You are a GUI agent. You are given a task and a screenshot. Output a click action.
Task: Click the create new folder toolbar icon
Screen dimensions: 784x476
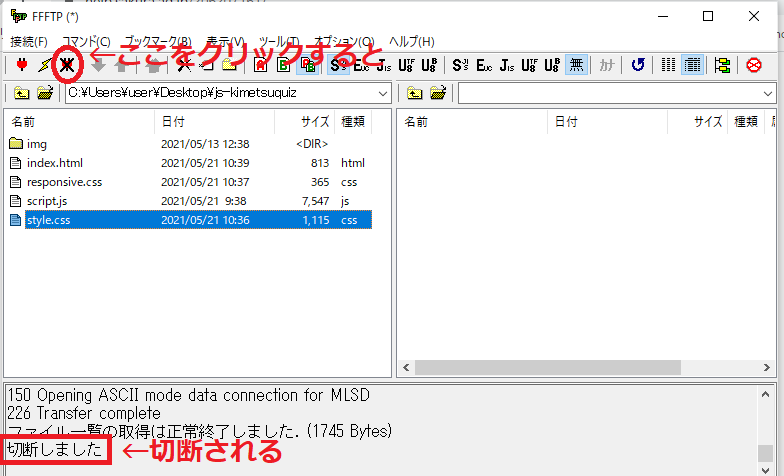(230, 64)
